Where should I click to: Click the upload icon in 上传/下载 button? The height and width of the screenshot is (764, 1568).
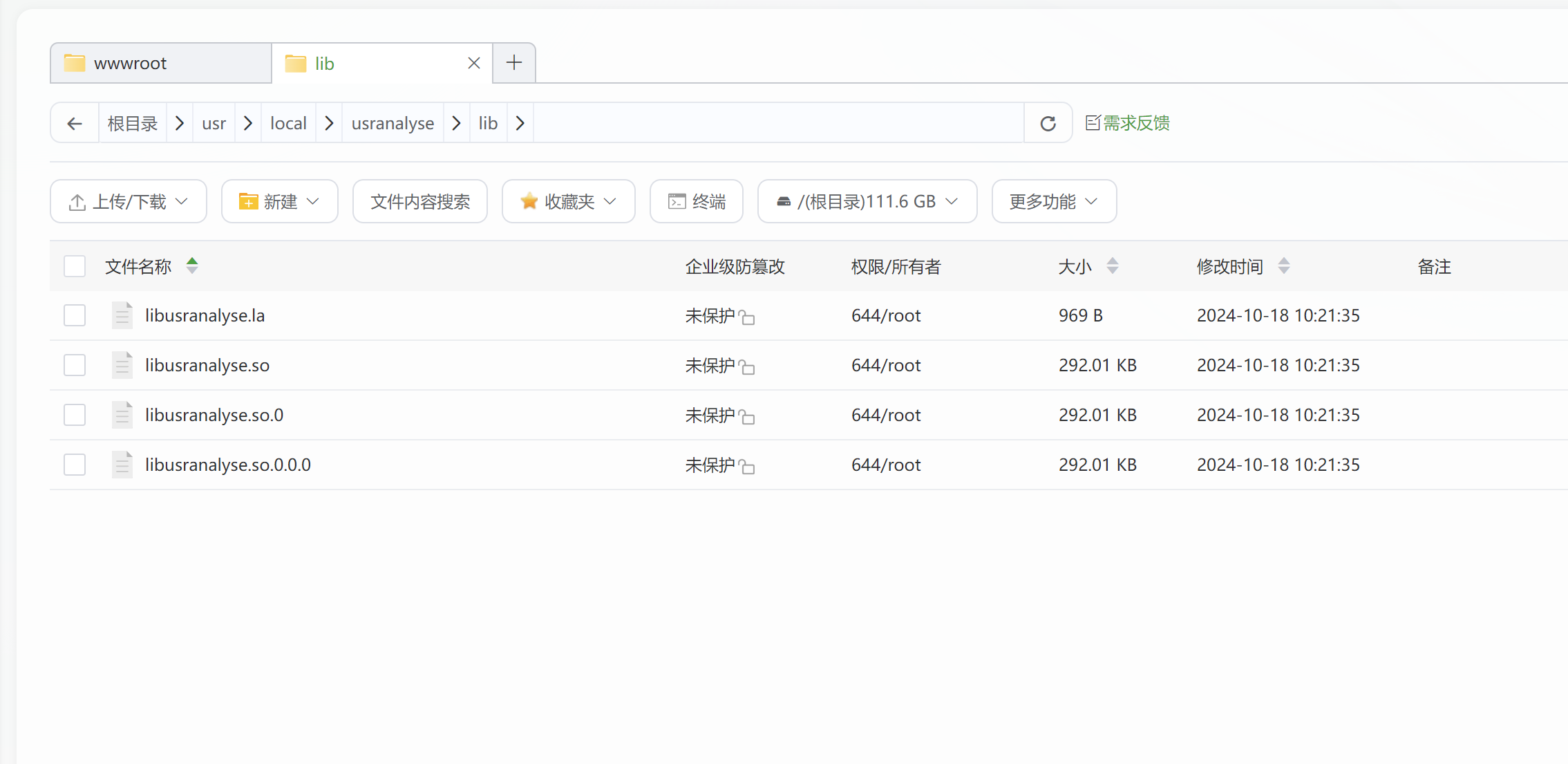coord(78,201)
